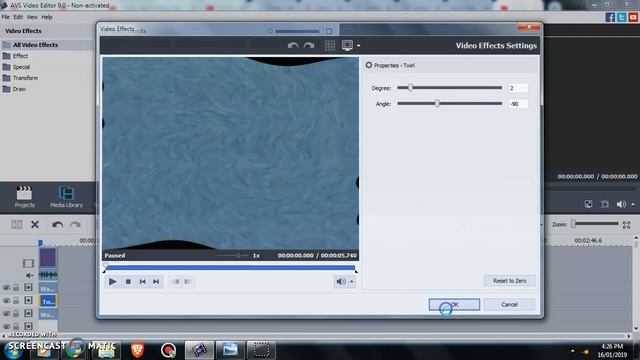This screenshot has height=360, width=640.
Task: Click the audio track speaker icon in the timeline
Action: 29,276
